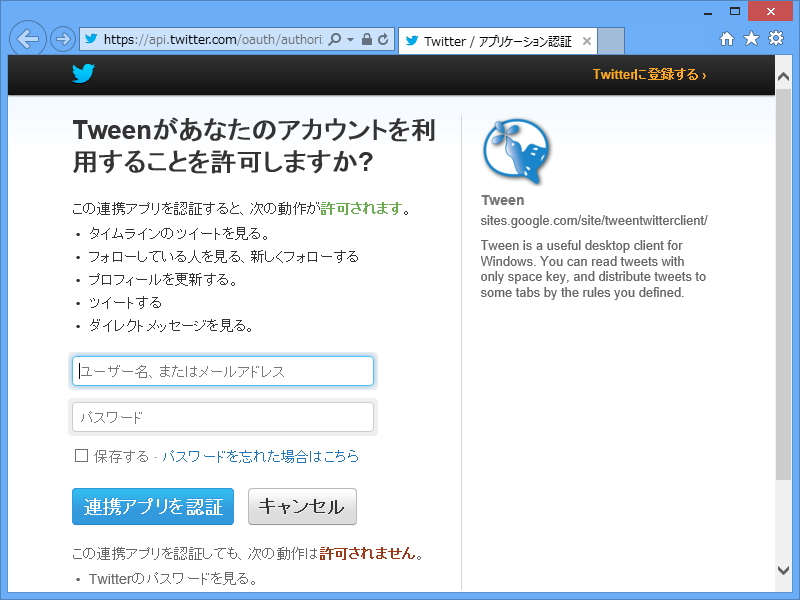Click the 連携アプリを認証 button
This screenshot has height=600, width=800.
(152, 506)
